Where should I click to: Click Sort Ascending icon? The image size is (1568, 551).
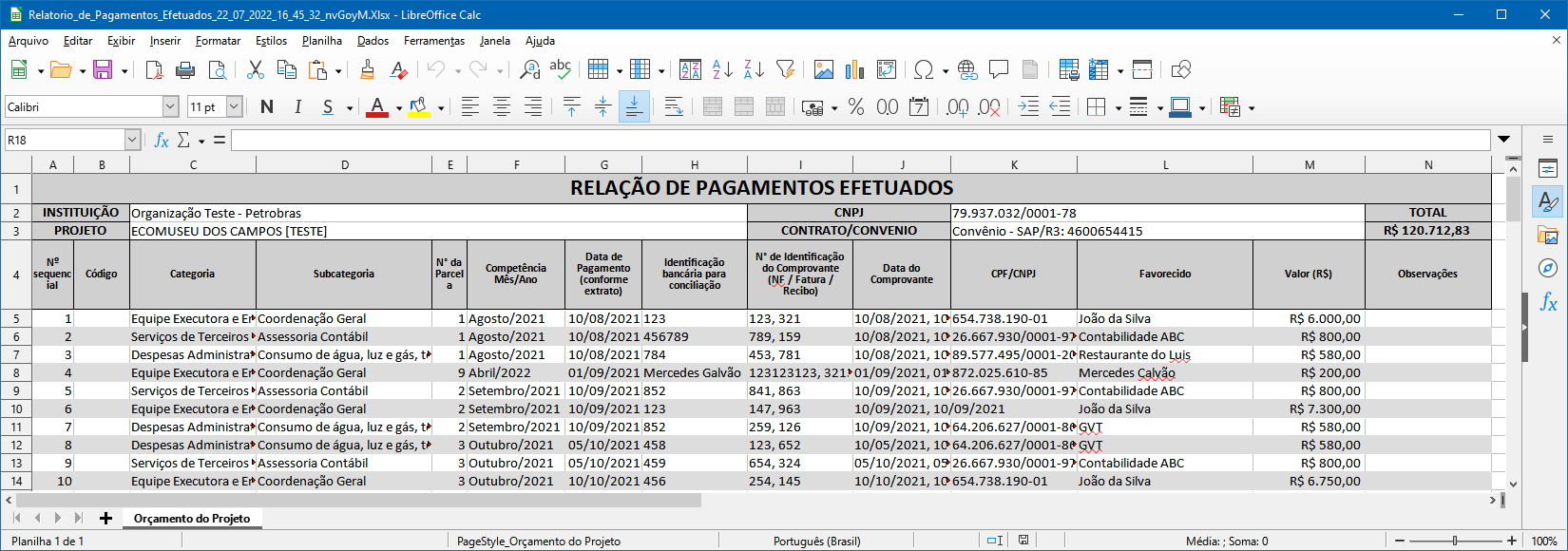722,69
